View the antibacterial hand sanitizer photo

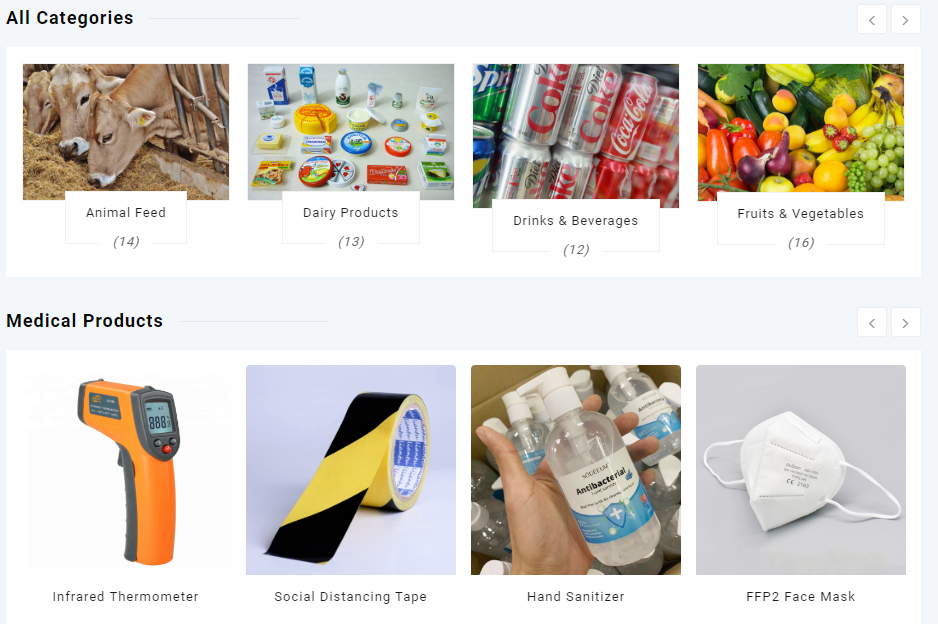click(x=575, y=470)
